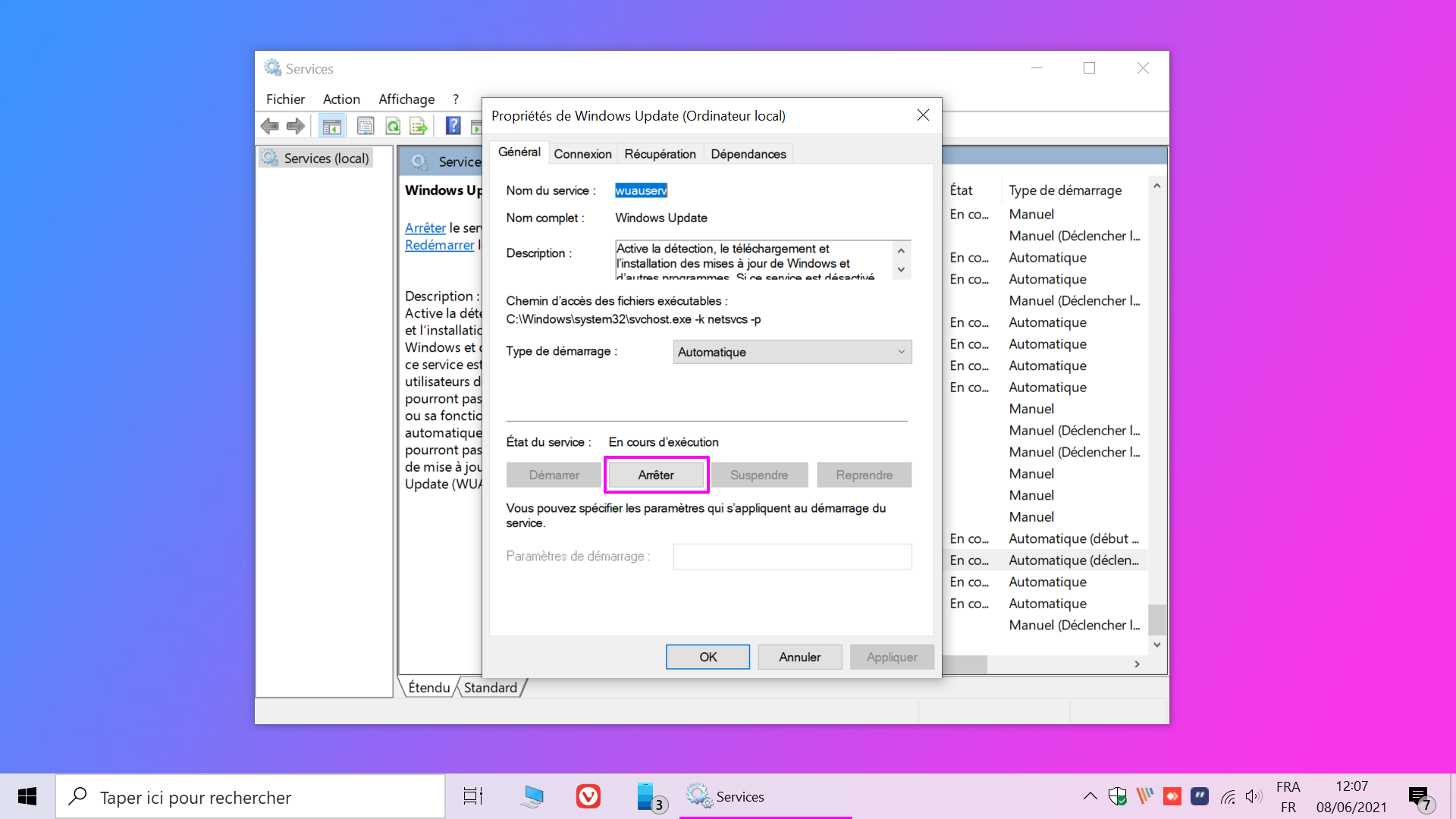Open Properties via the toolbar icon
The width and height of the screenshot is (1456, 819).
point(366,126)
